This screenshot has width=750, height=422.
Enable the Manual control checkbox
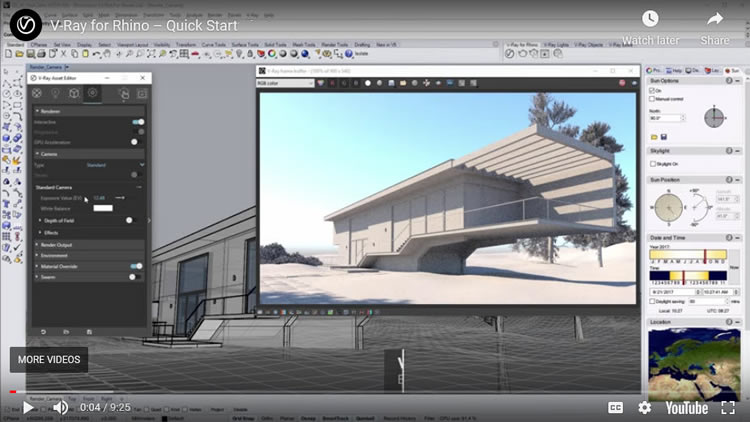[x=652, y=99]
